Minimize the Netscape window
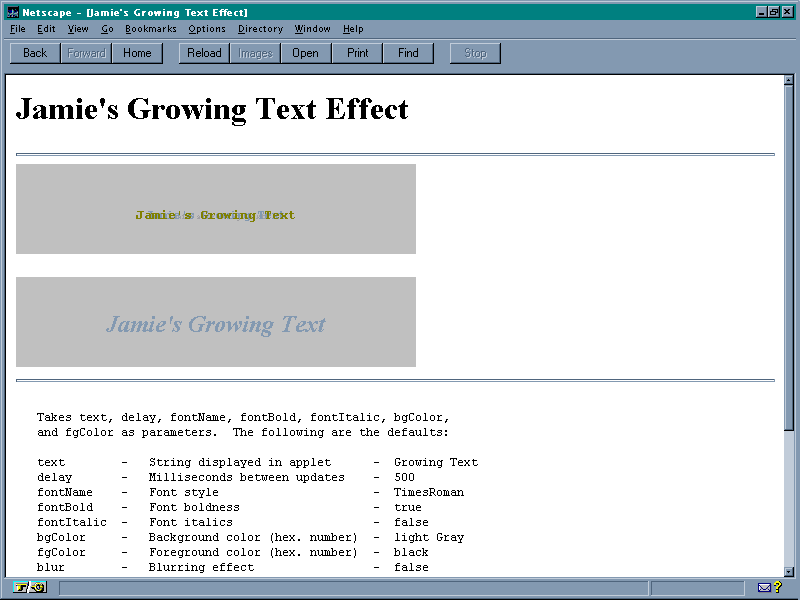The height and width of the screenshot is (600, 800). coord(762,11)
